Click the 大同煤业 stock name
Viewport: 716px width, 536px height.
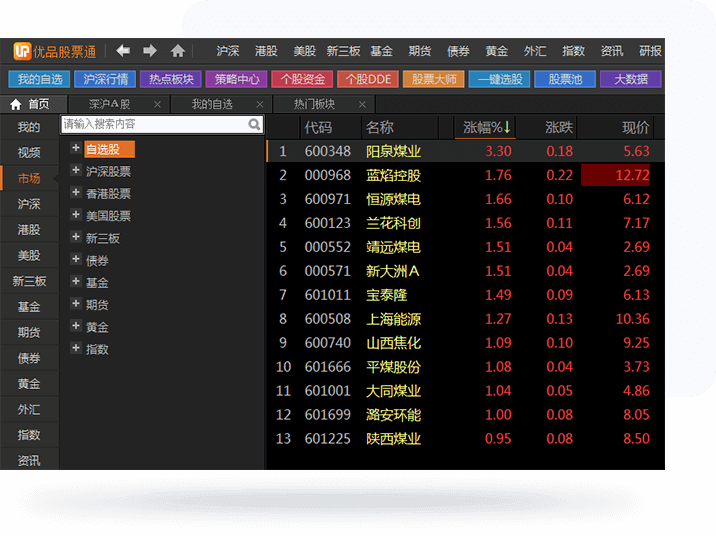coord(393,391)
